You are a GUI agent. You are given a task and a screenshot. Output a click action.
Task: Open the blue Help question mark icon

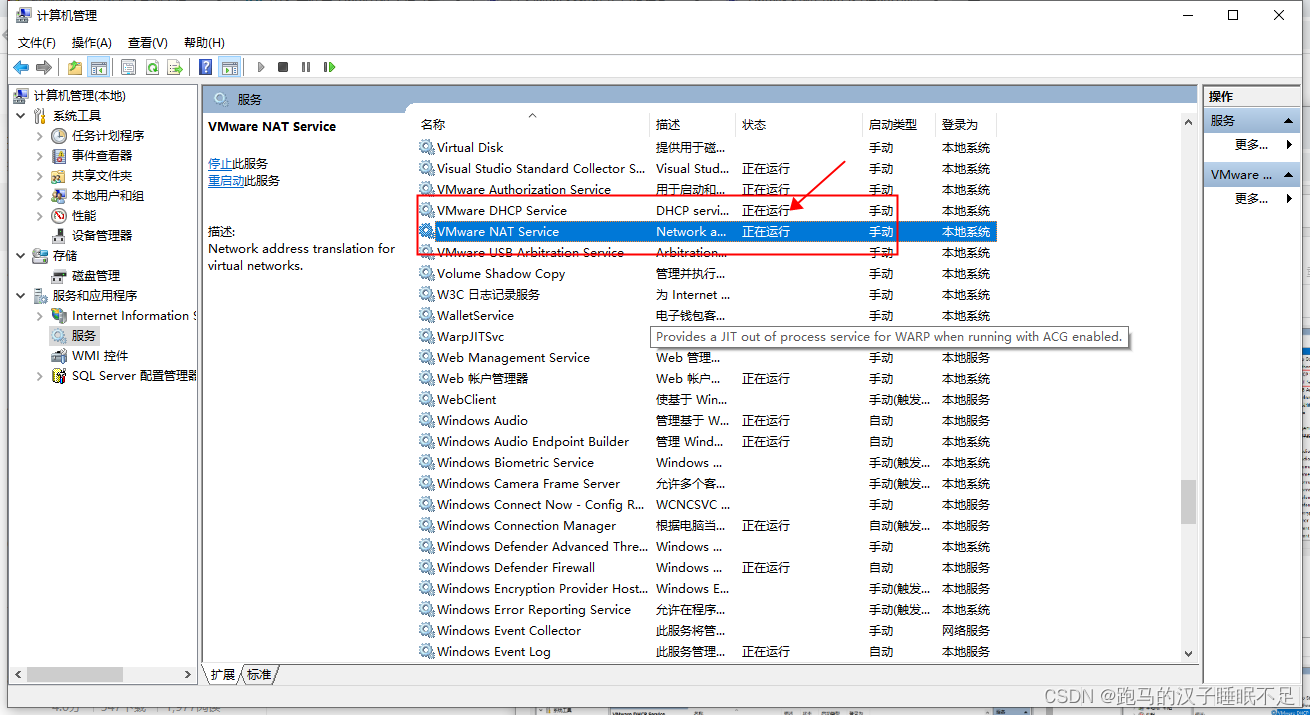pos(206,67)
